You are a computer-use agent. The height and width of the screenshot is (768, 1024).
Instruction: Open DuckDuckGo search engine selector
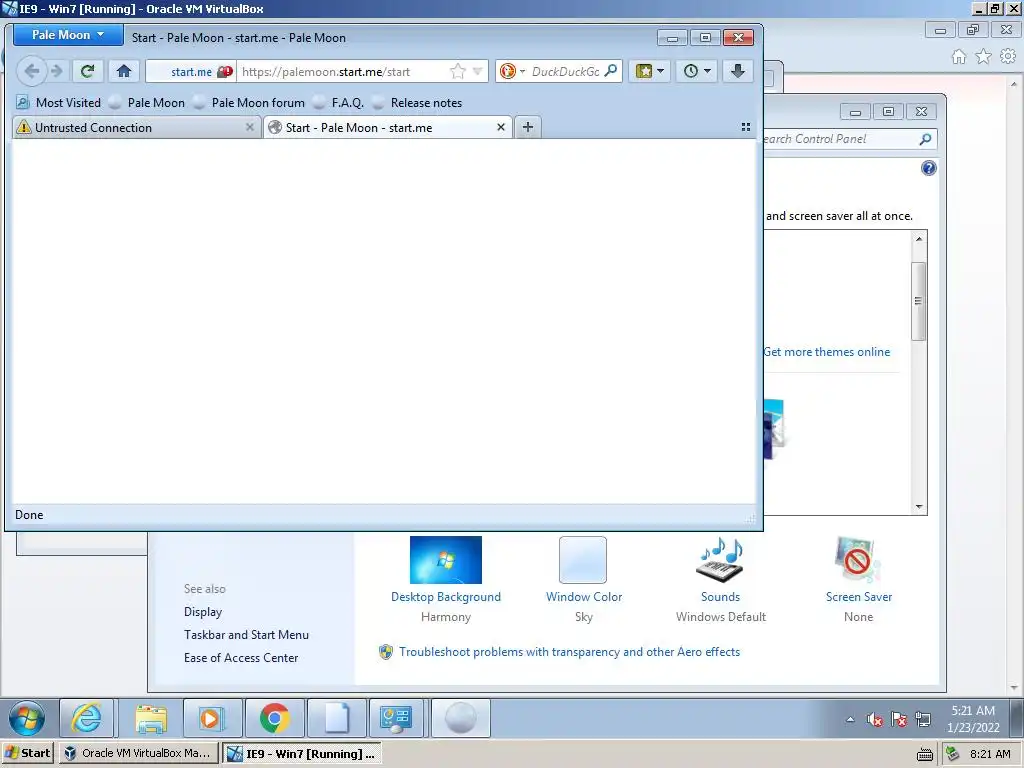[x=512, y=71]
